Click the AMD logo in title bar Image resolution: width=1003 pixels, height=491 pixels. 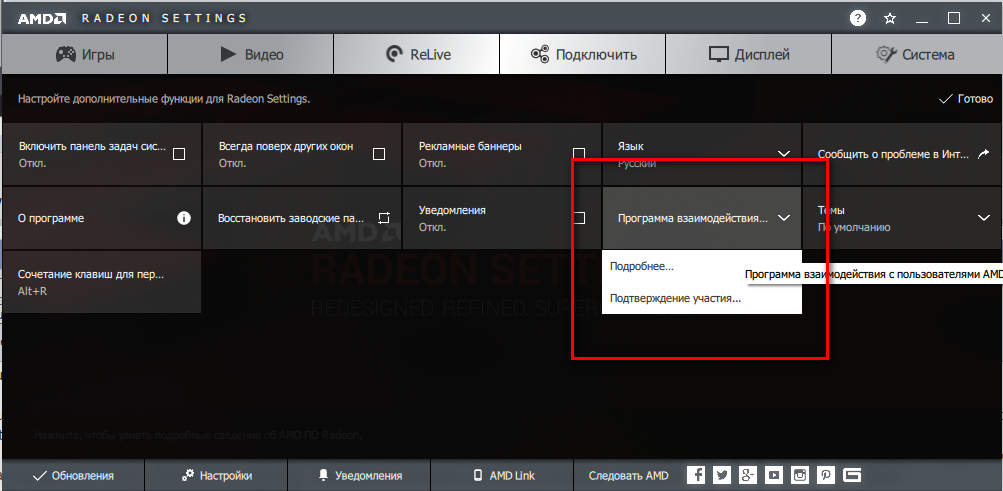click(x=42, y=19)
